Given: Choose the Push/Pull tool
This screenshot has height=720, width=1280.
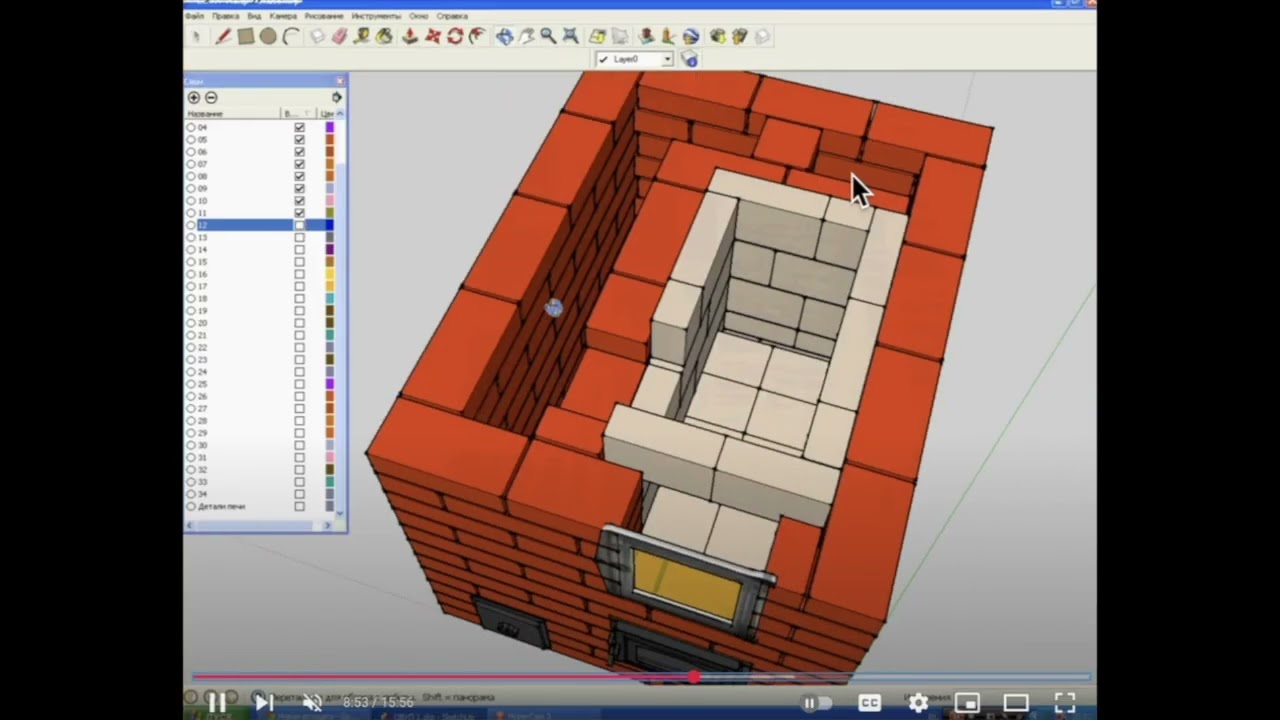Looking at the screenshot, I should coord(410,36).
